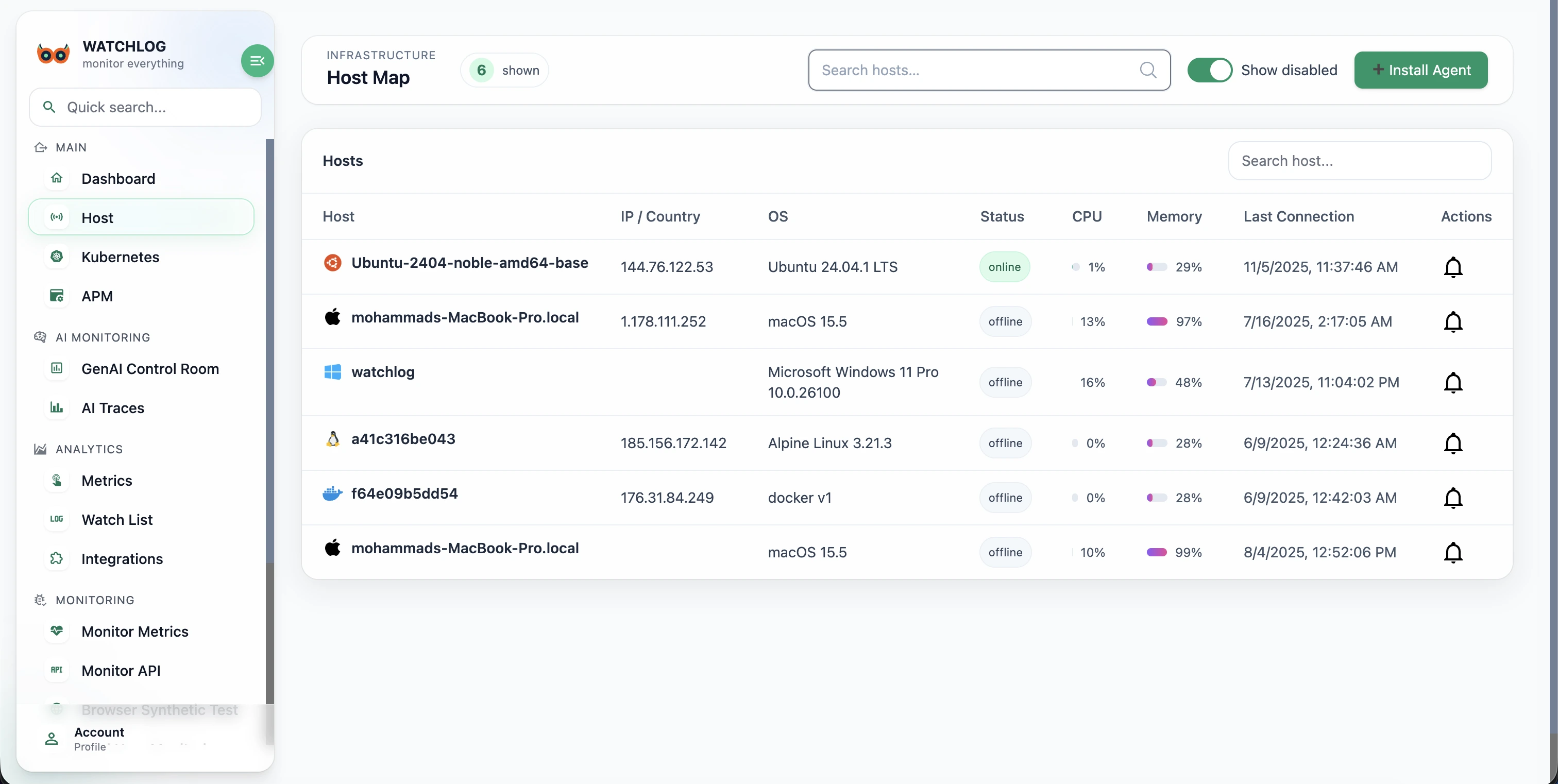Click the magnifier in the Search hosts bar

1148,70
